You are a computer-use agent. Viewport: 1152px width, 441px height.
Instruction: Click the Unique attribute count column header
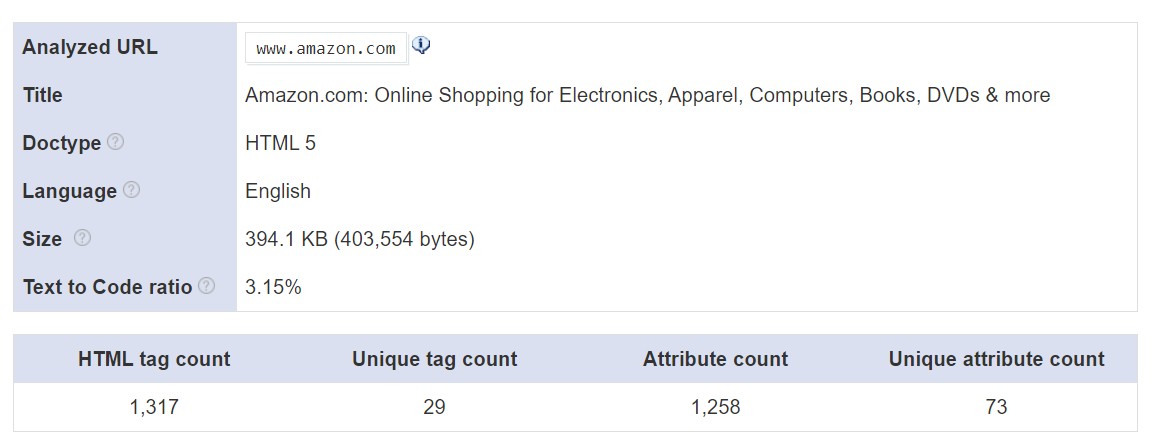click(x=996, y=359)
